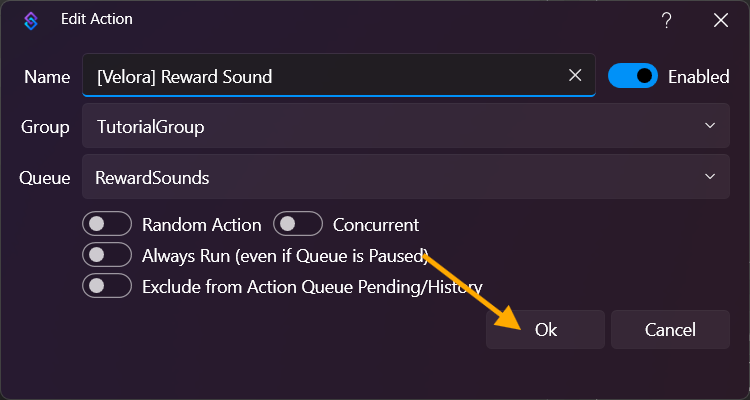Click the Group dropdown chevron arrow

click(710, 126)
